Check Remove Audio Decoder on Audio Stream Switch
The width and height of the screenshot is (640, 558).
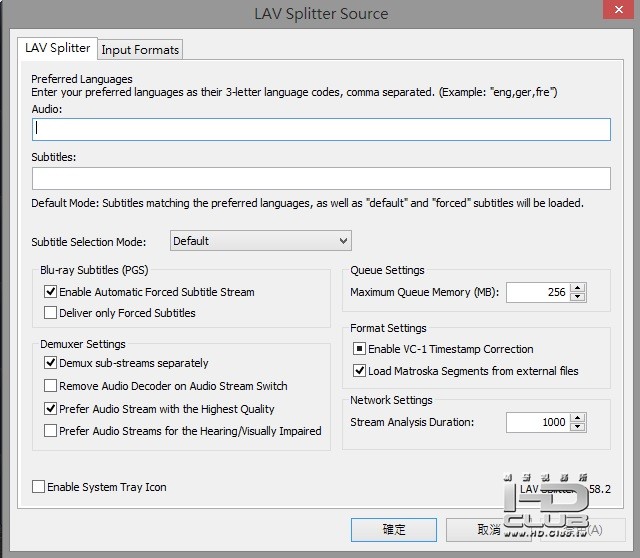coord(51,386)
